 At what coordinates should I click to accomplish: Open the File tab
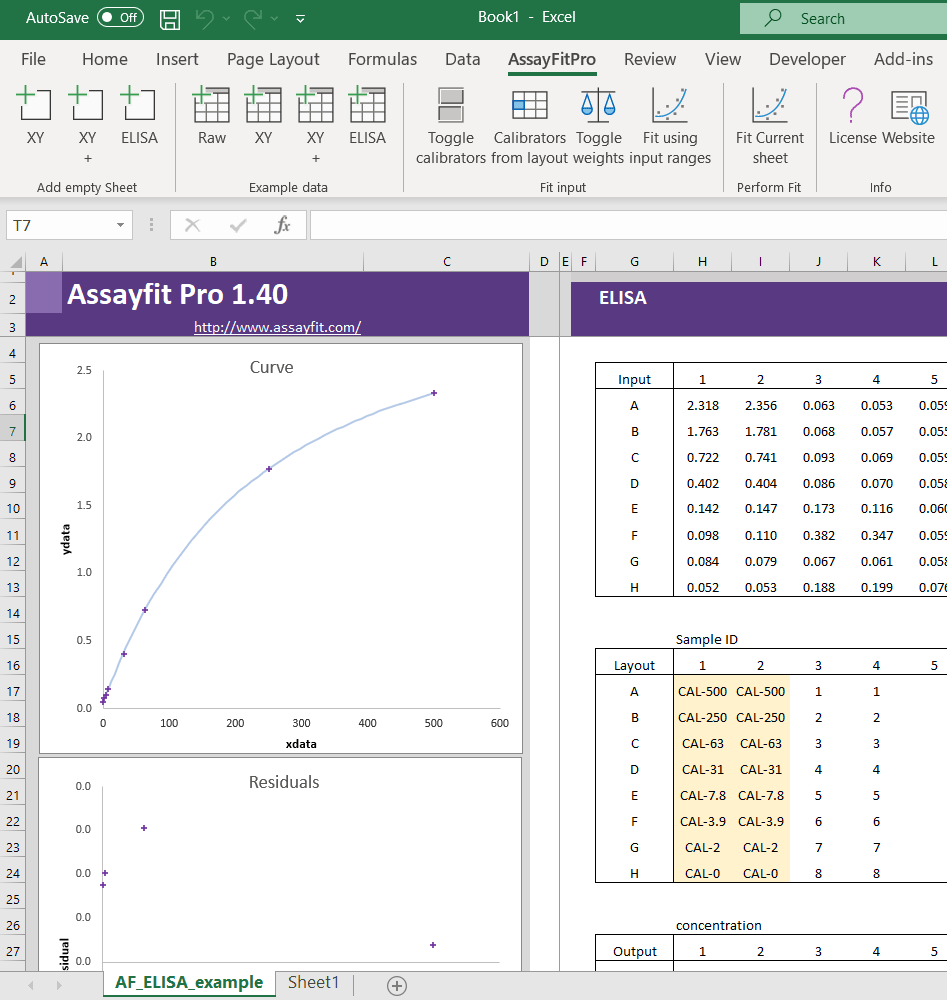[33, 59]
